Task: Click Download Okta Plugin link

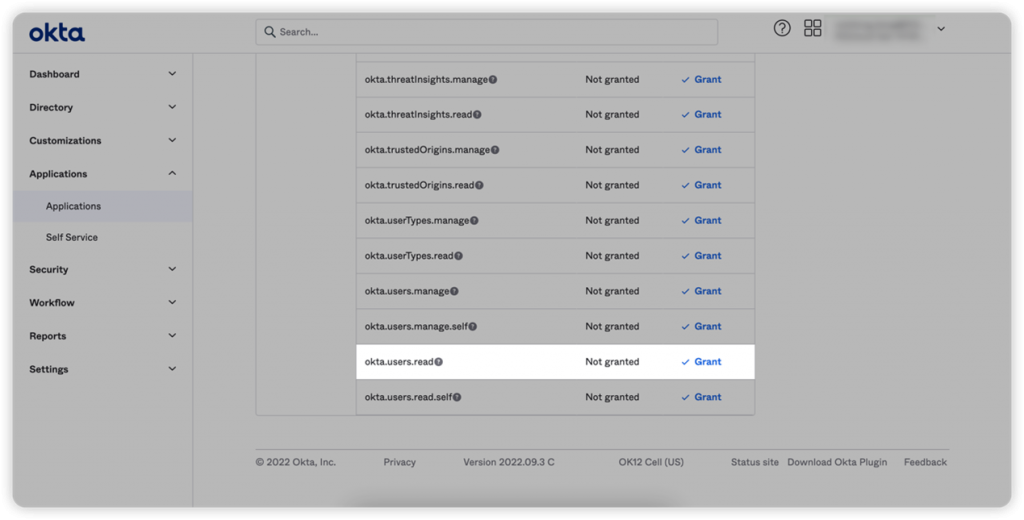Action: pos(837,463)
